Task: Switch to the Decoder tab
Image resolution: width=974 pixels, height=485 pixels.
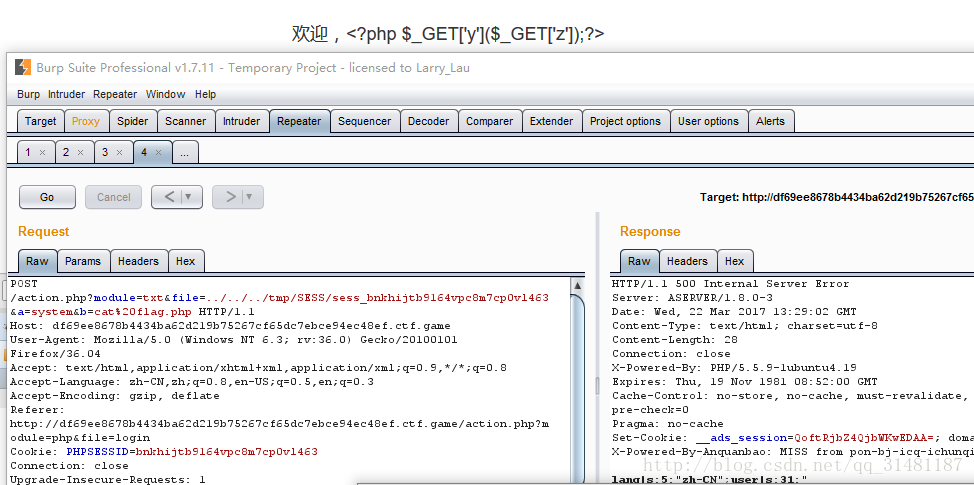Action: coord(429,121)
